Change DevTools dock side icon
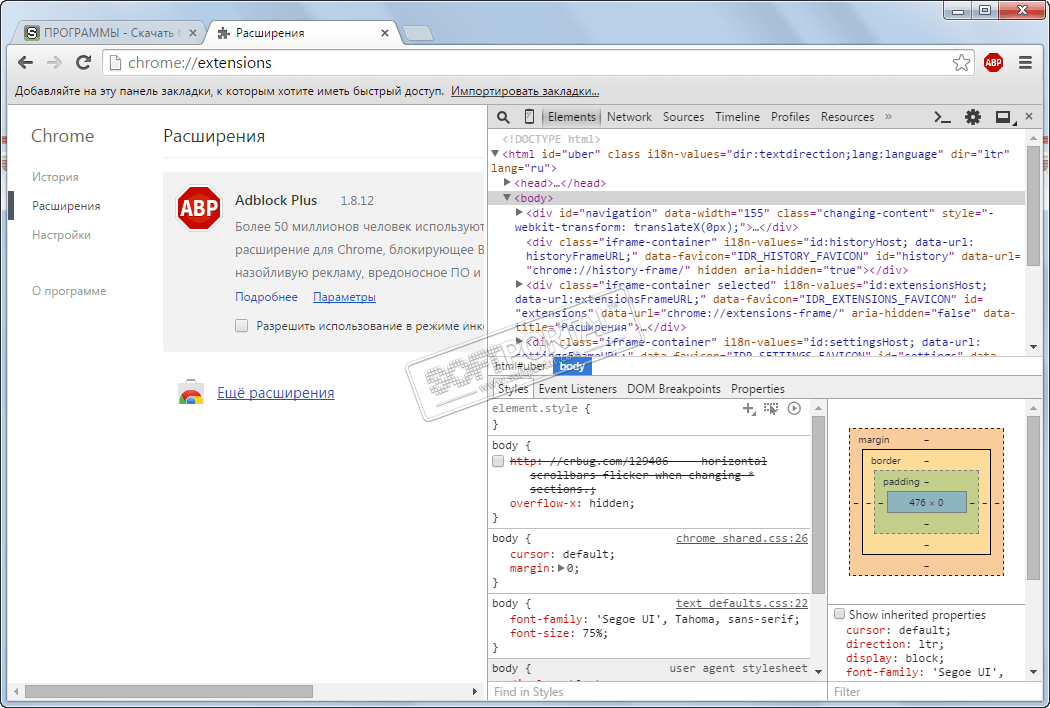The width and height of the screenshot is (1050, 708). pyautogui.click(x=1003, y=117)
